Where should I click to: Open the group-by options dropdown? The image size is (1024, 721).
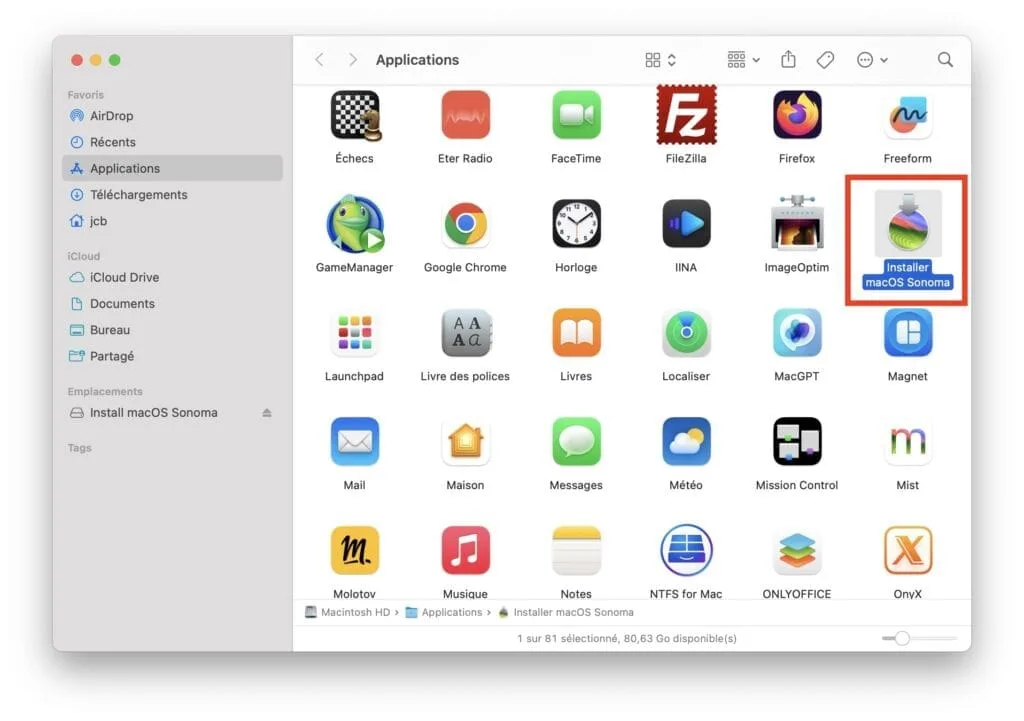(744, 60)
